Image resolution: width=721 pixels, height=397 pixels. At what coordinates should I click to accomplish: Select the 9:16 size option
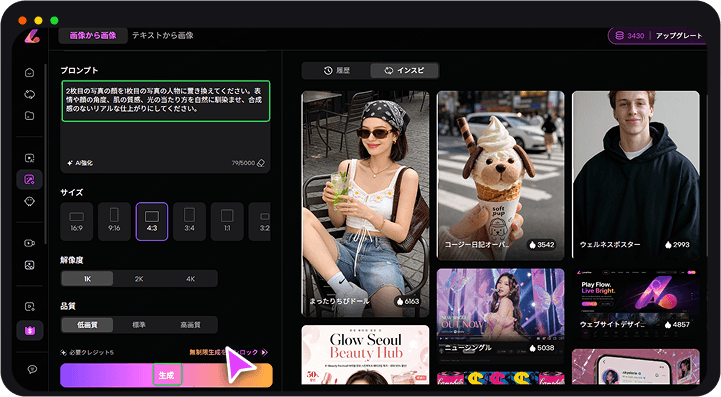(x=114, y=221)
